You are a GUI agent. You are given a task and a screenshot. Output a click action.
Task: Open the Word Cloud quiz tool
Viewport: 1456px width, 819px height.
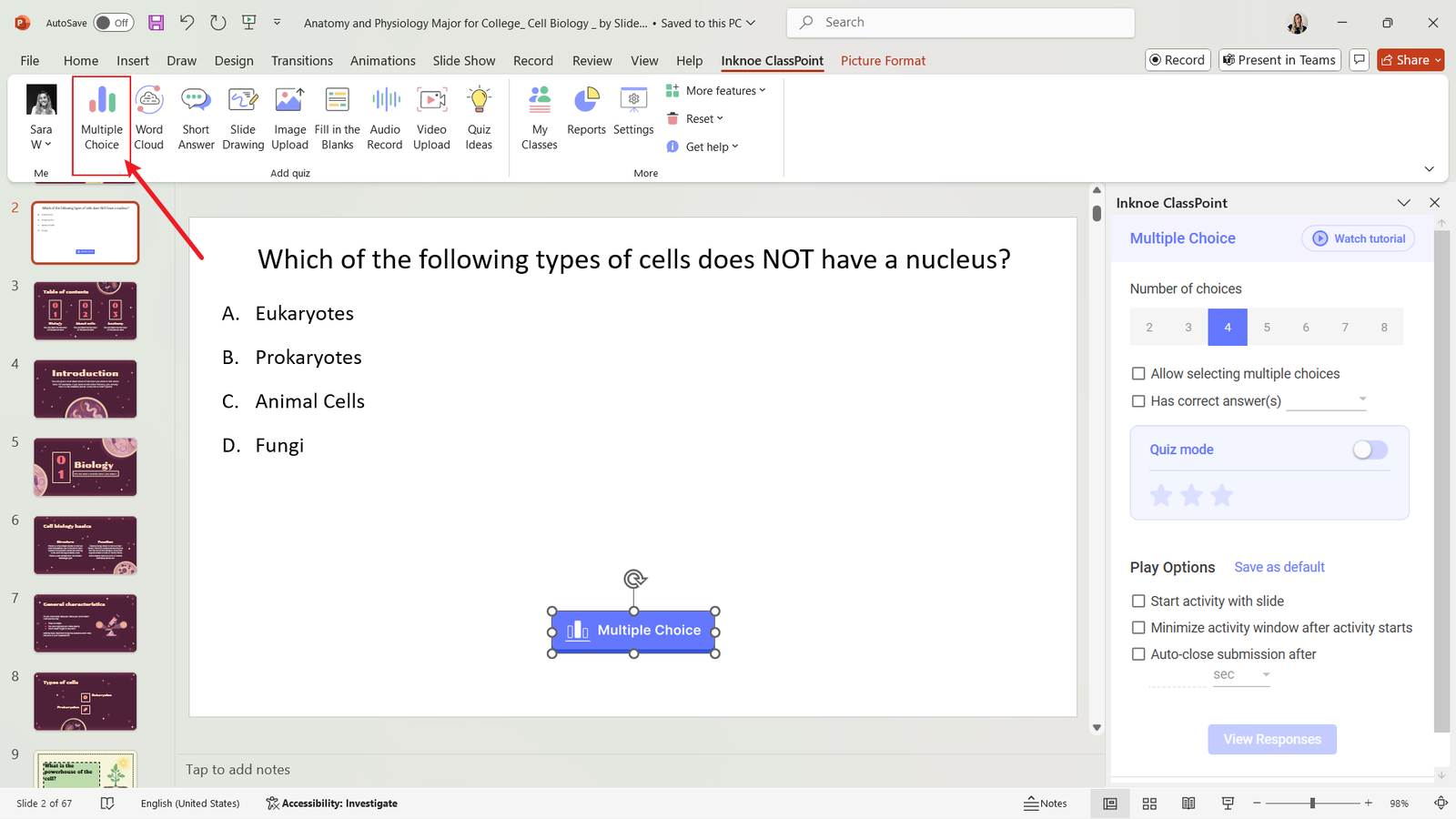[x=148, y=118]
